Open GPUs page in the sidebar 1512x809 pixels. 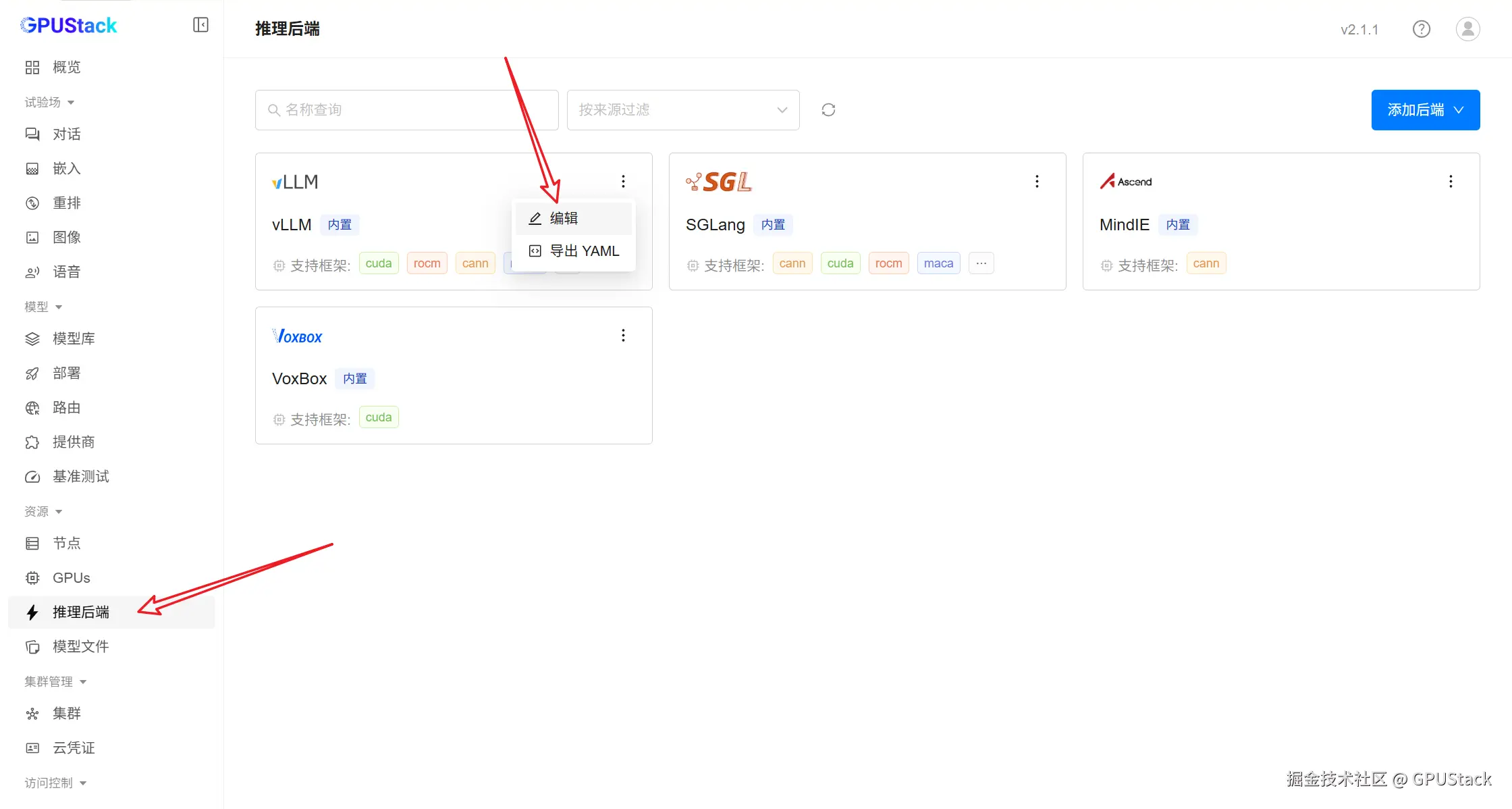click(71, 578)
